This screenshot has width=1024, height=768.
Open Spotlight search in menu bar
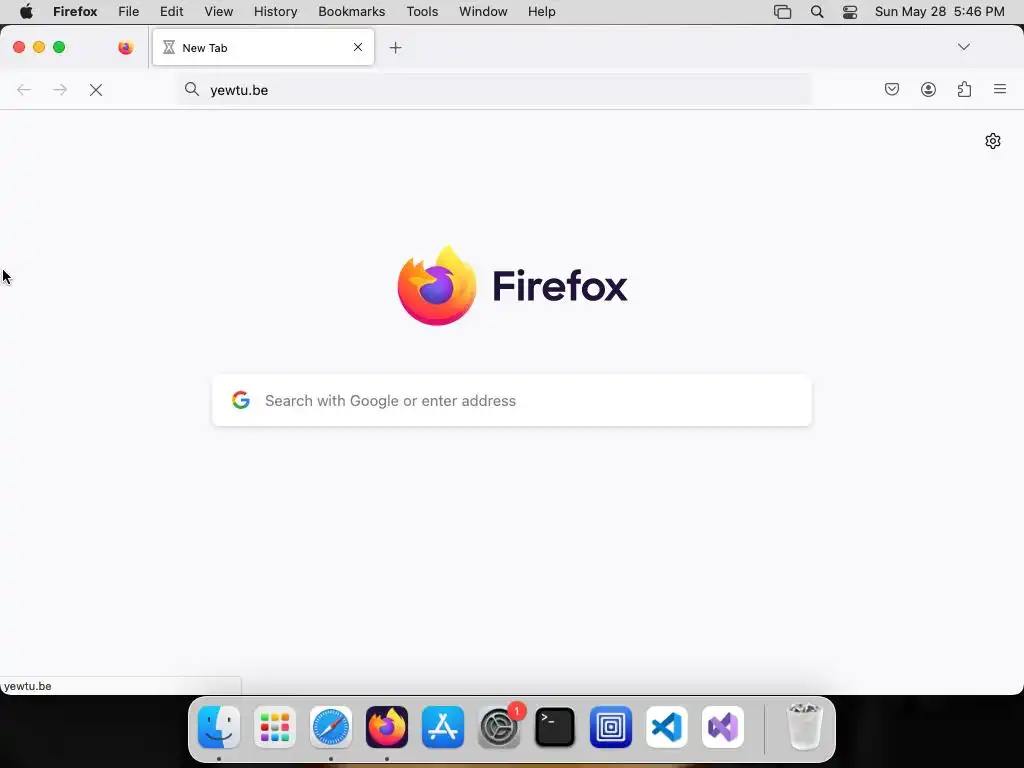[816, 12]
